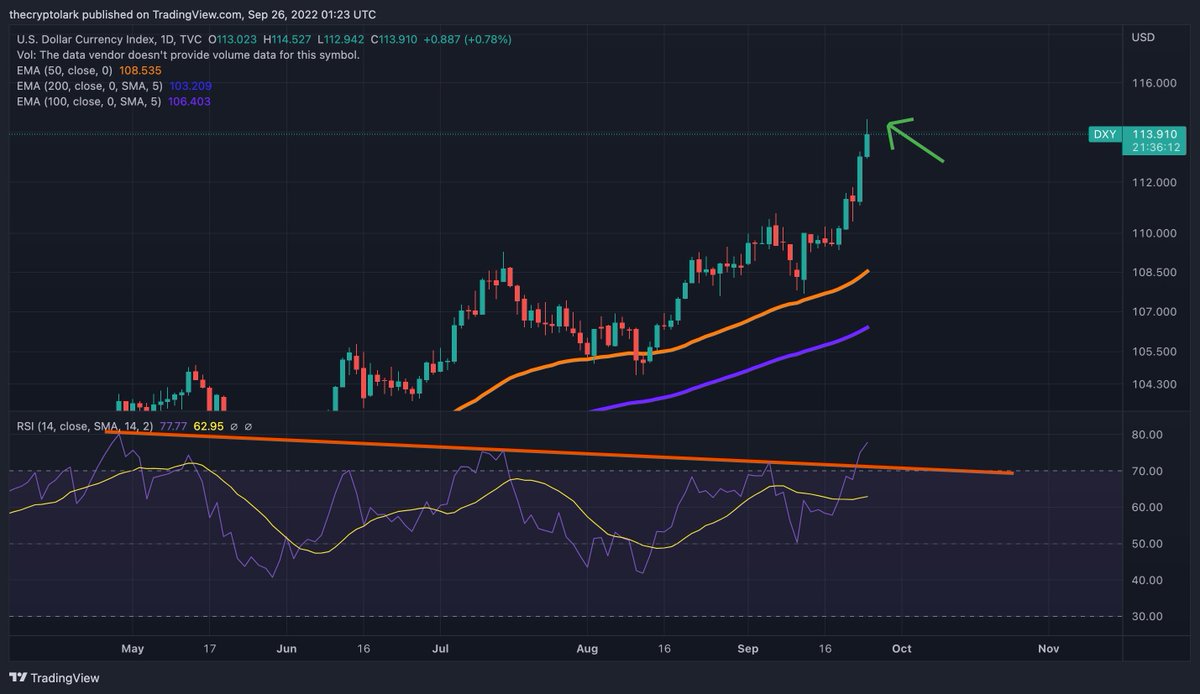The image size is (1200, 694).
Task: Click the Nov label on time axis
Action: (1049, 649)
